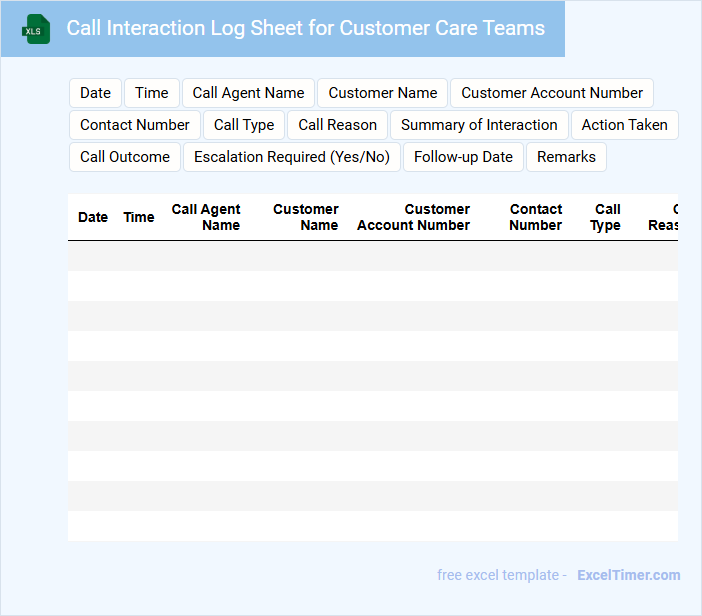Open the ExcelTimer.com link

click(x=628, y=575)
